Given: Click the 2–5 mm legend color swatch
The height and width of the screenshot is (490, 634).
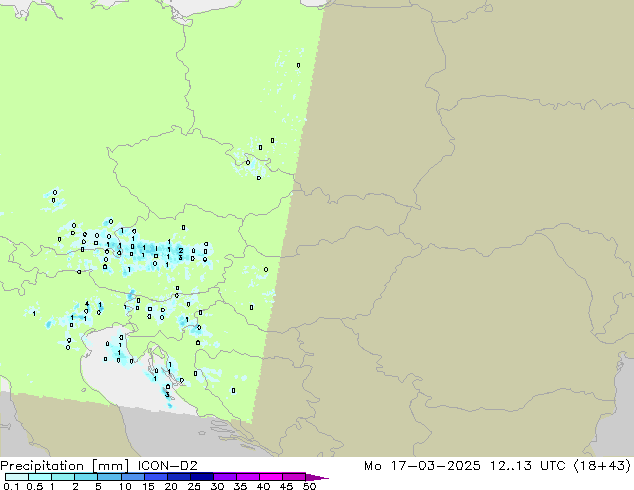Looking at the screenshot, I should 86,477.
